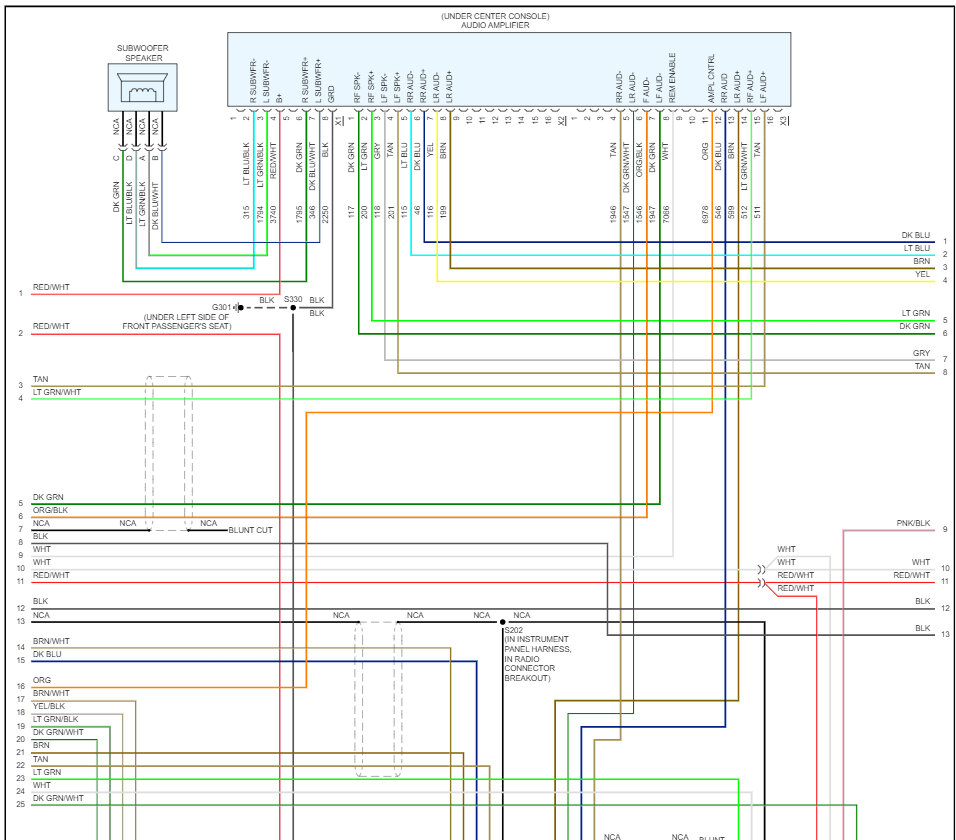Click circuit number 201

391,212
